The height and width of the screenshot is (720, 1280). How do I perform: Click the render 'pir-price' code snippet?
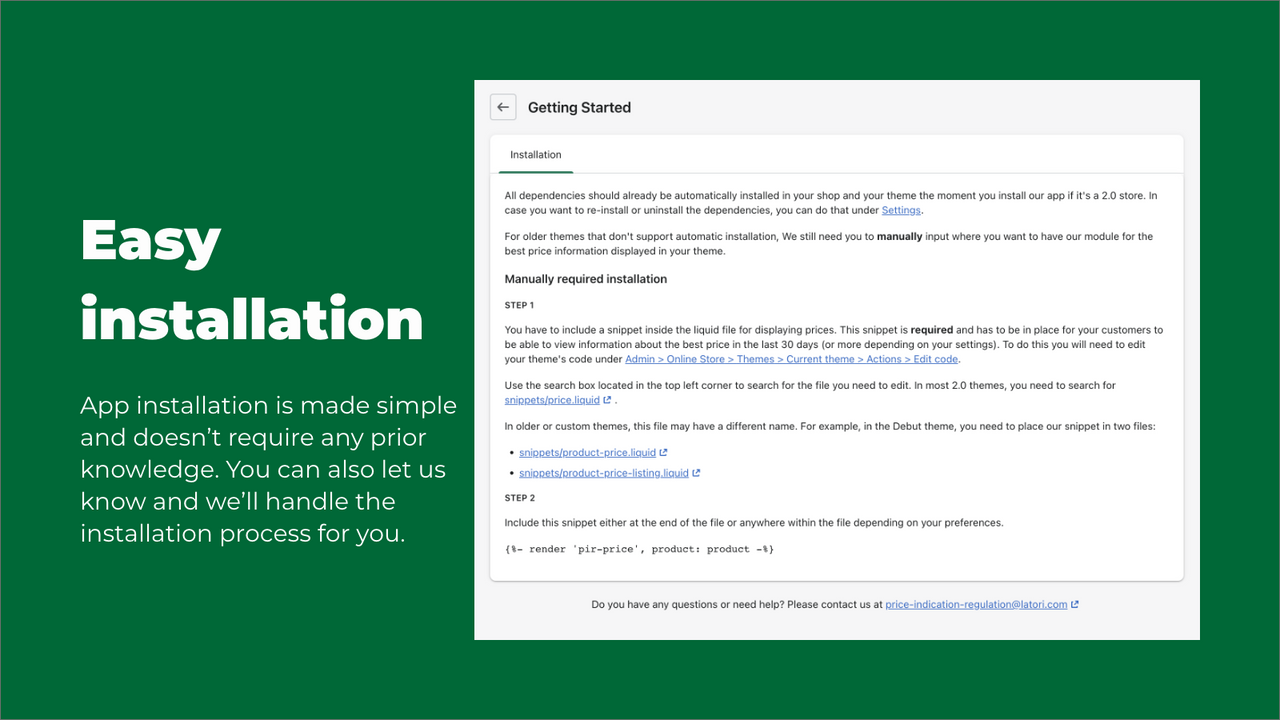tap(639, 549)
